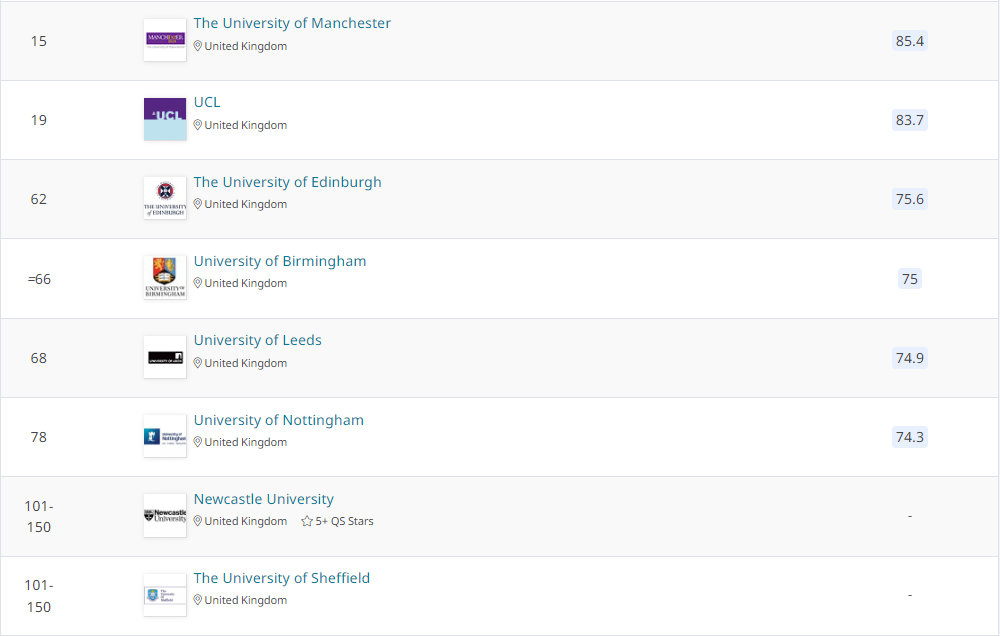Click the 83.7 score badge for UCL

click(x=910, y=120)
